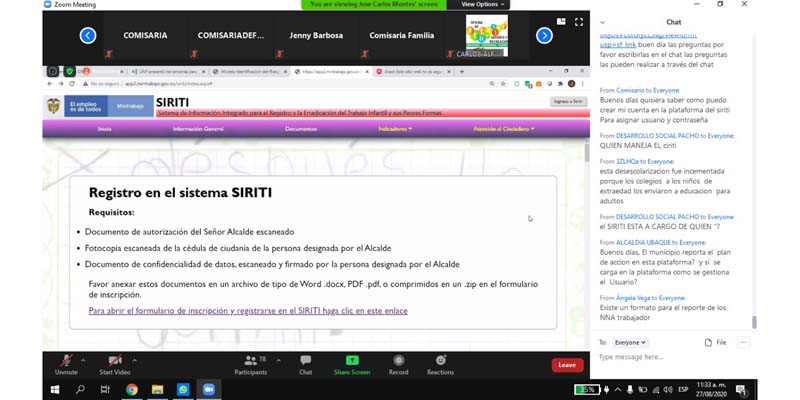The image size is (800, 400).
Task: Open audio options arrow beside Unmute
Action: click(83, 360)
